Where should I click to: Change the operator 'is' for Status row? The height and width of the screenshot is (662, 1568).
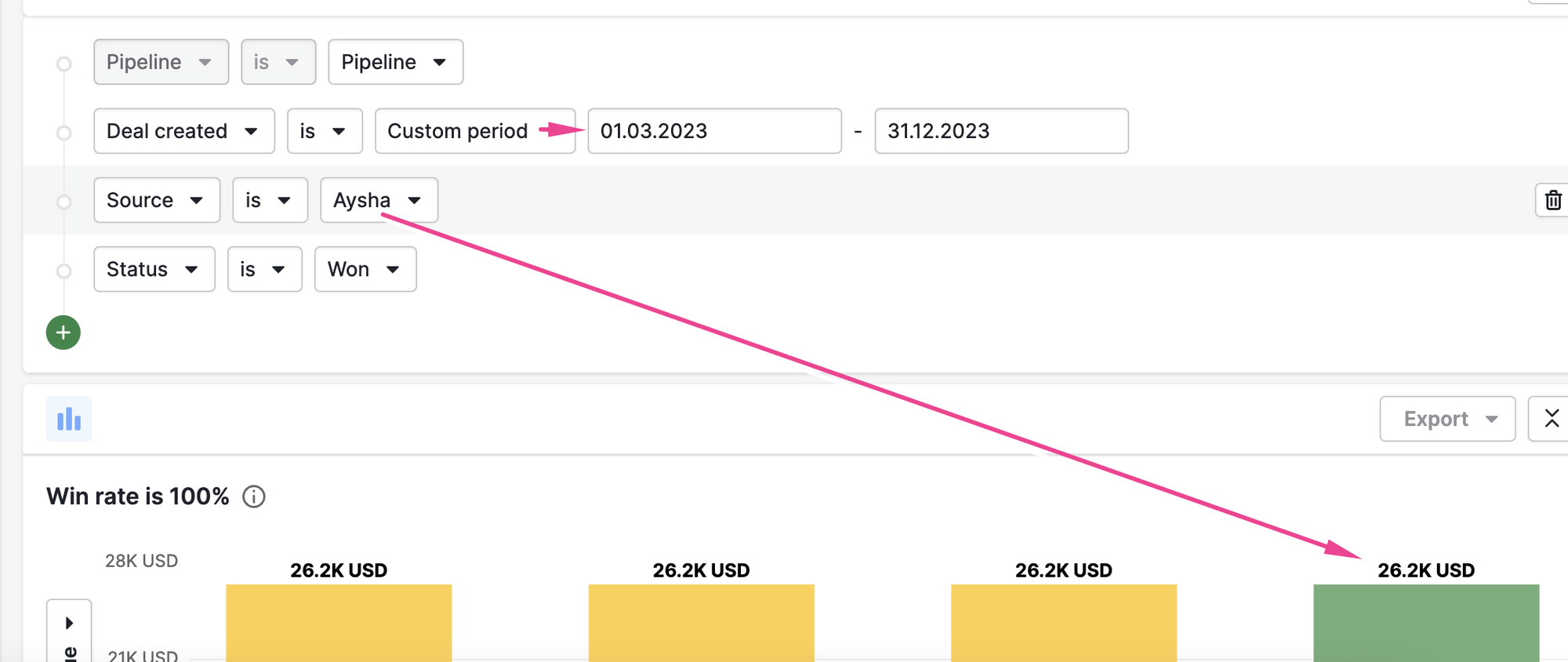(265, 269)
